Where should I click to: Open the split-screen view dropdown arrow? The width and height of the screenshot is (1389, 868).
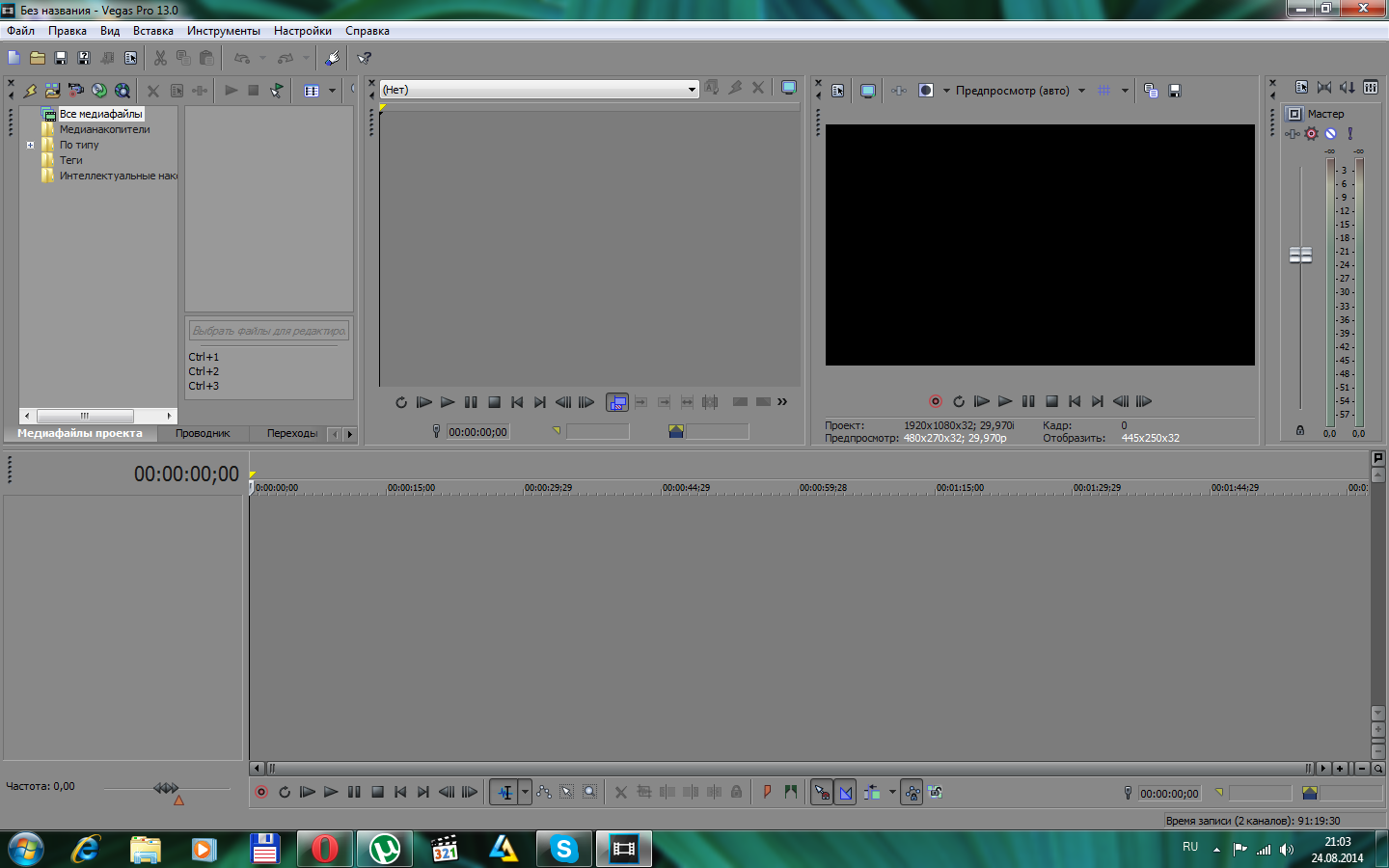(946, 91)
